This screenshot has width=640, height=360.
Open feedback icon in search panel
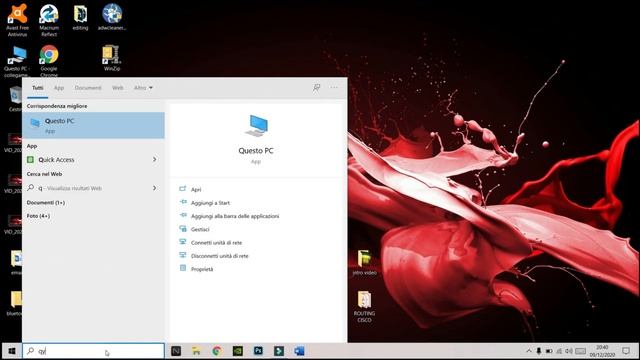[316, 87]
